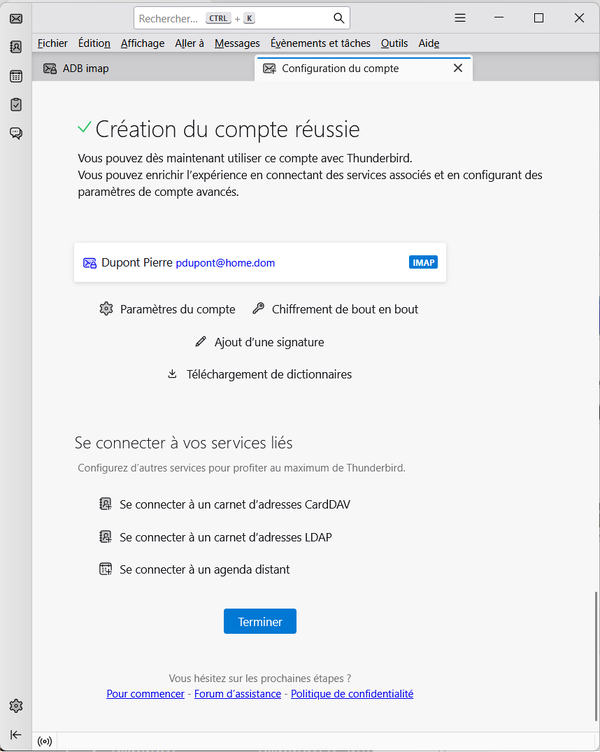Click Chiffrement de bout en bout
This screenshot has width=600, height=752.
click(344, 310)
